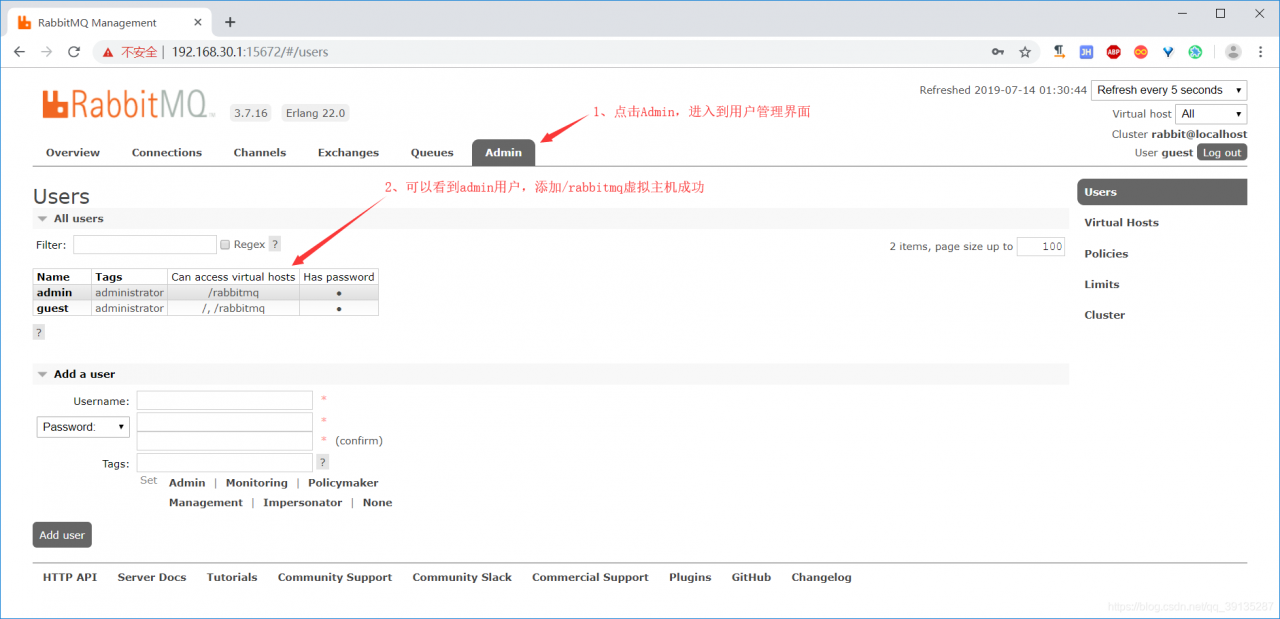Open the ABP ad blocker extension

pyautogui.click(x=1114, y=52)
